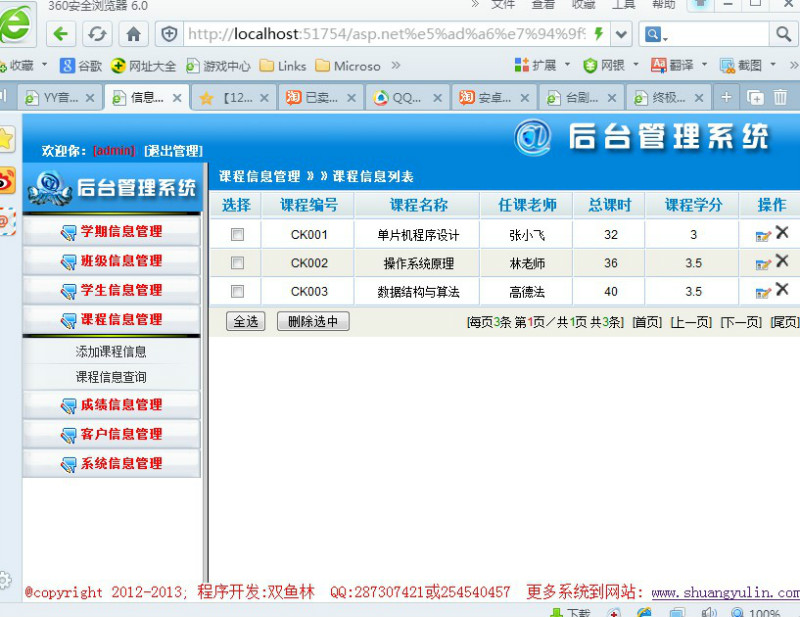This screenshot has width=800, height=617.
Task: Expand the 网银 dropdown
Action: click(x=636, y=65)
